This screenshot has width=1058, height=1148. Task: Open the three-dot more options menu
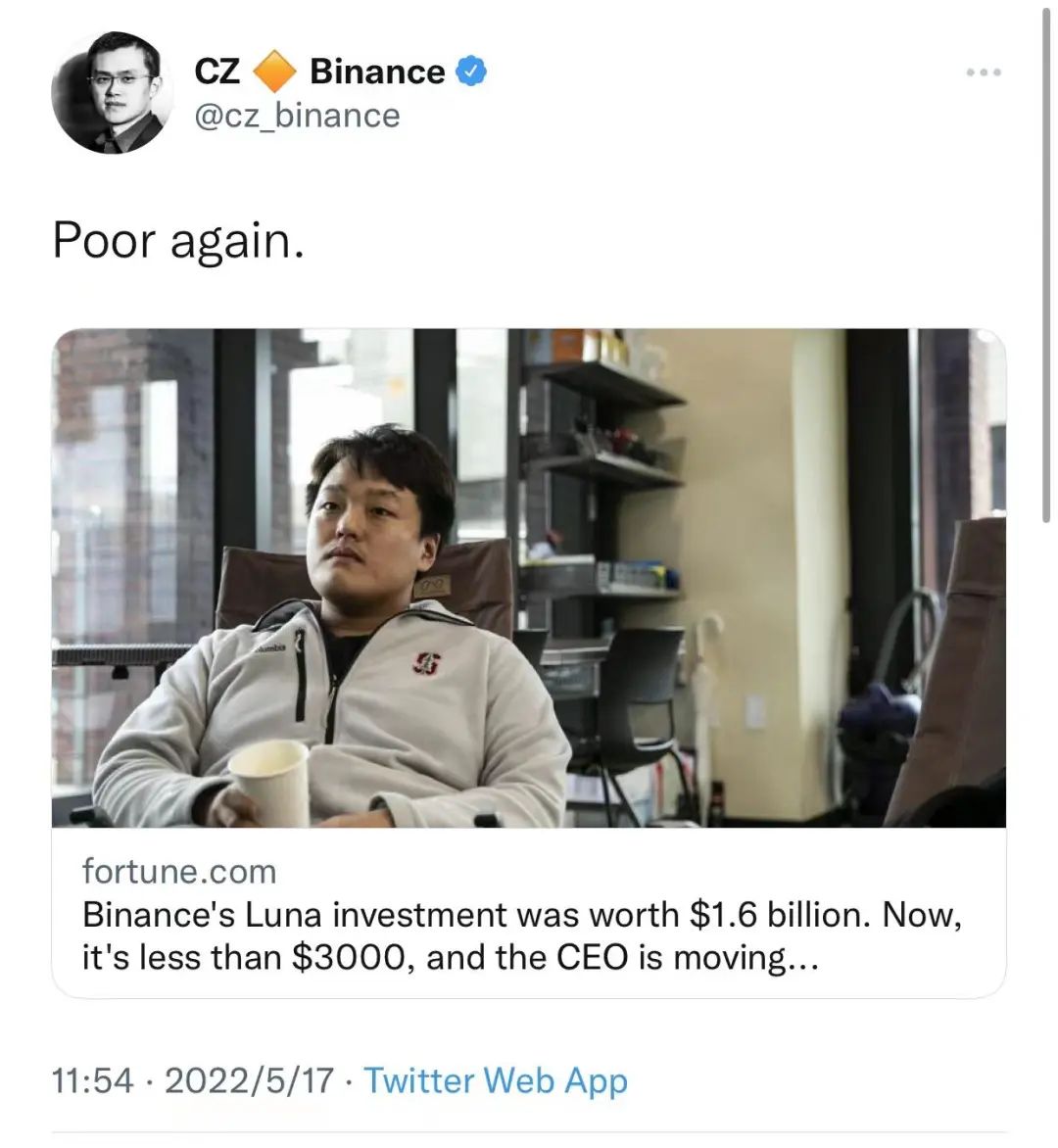coord(984,72)
